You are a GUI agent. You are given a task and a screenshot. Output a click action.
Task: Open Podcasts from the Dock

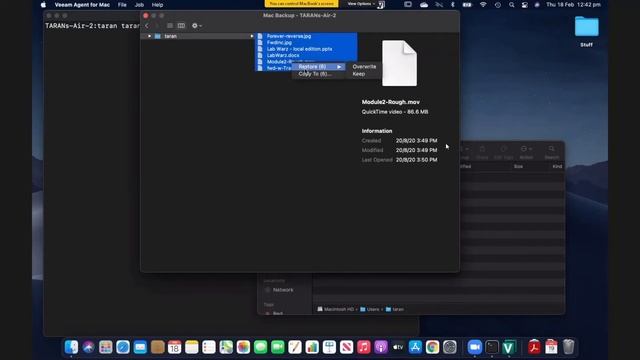381,347
